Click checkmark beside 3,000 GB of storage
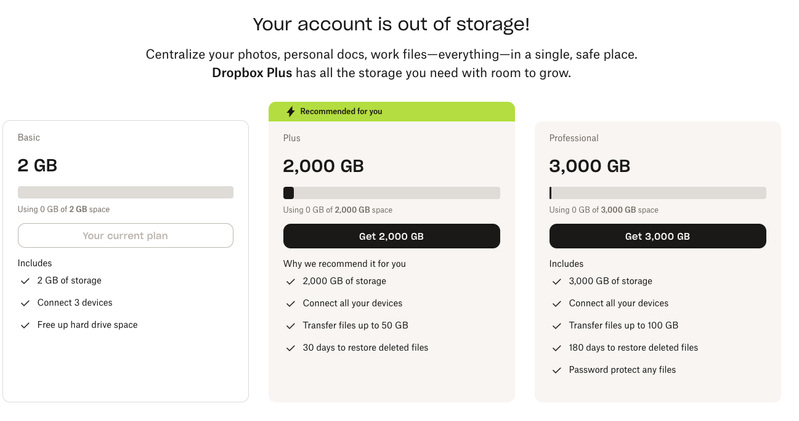This screenshot has width=799, height=421. click(555, 281)
